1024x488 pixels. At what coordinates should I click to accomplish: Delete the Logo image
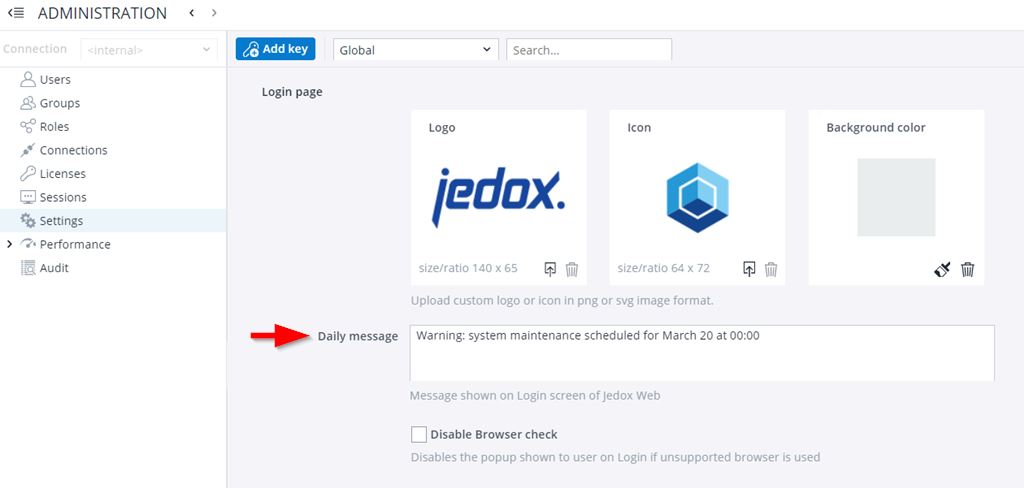pyautogui.click(x=572, y=268)
